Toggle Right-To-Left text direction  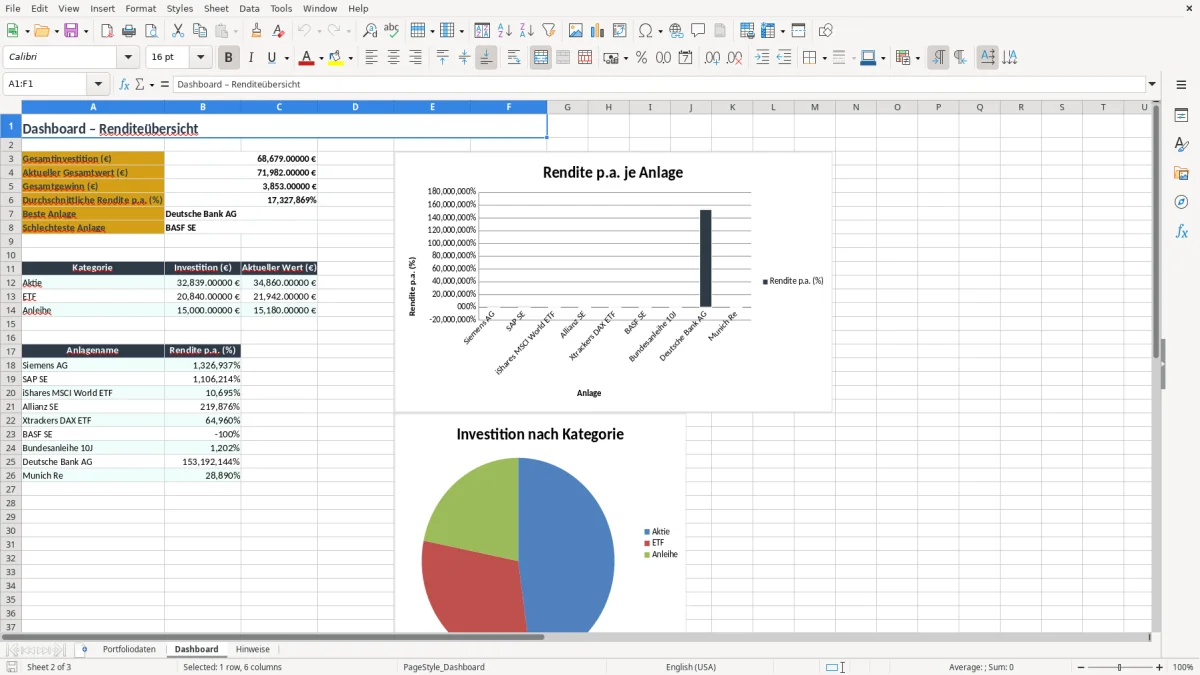(960, 58)
